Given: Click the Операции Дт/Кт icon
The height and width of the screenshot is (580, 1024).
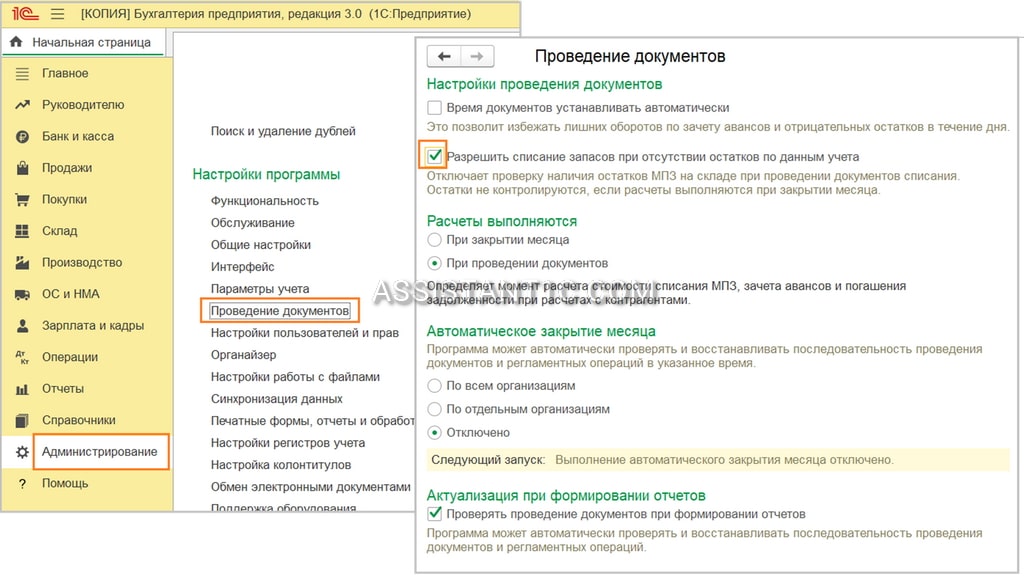Looking at the screenshot, I should tap(22, 357).
